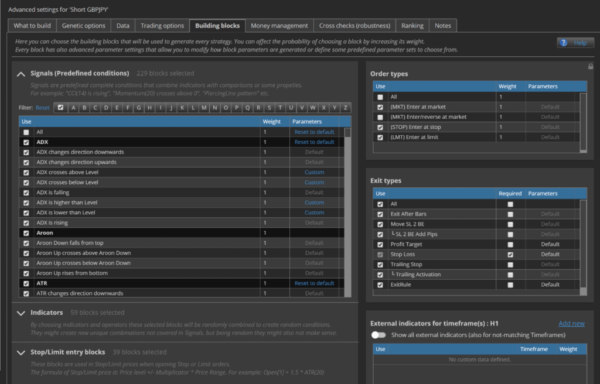The image size is (600, 384).
Task: Uncheck ADX is falling signal
Action: tap(26, 193)
